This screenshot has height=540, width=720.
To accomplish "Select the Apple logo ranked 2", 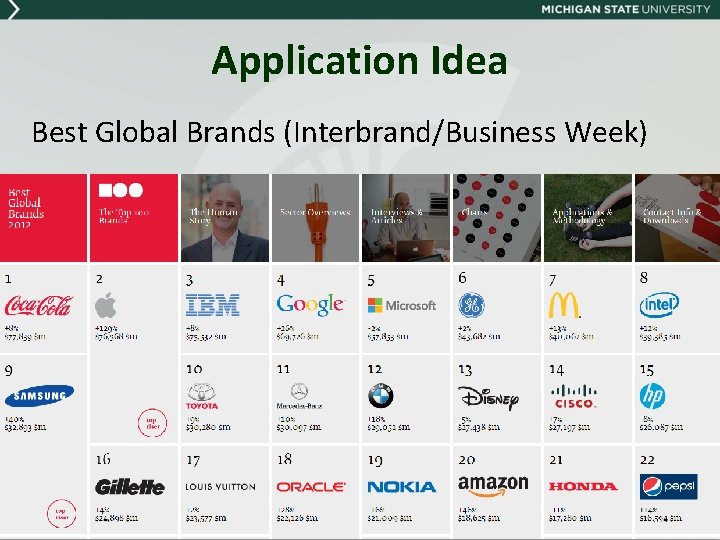I will click(106, 305).
